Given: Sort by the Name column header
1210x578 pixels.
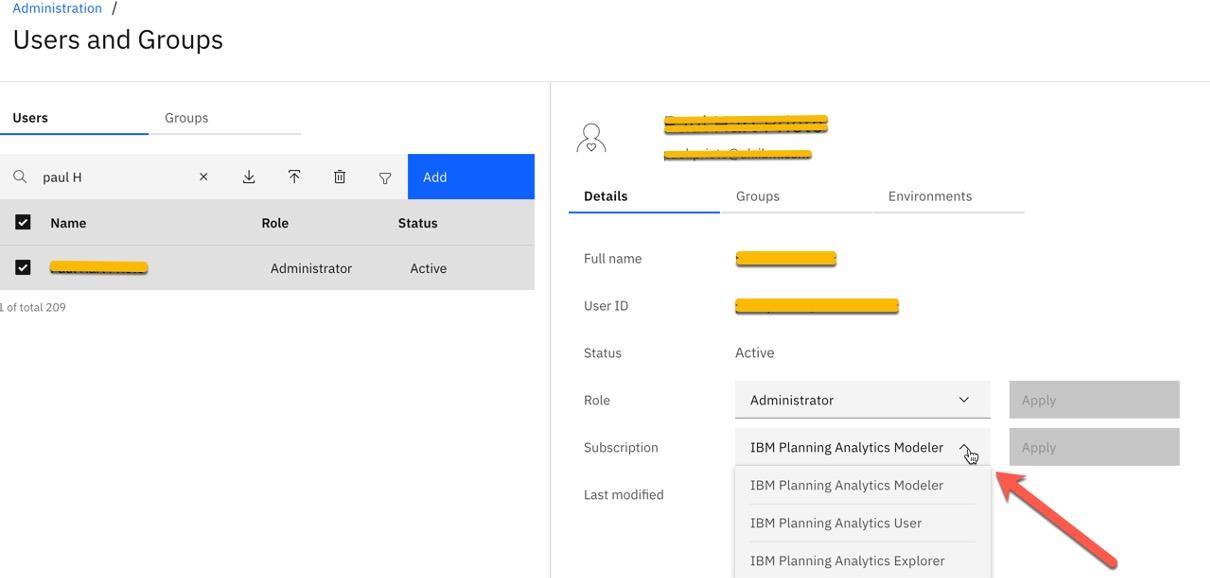Looking at the screenshot, I should click(68, 223).
